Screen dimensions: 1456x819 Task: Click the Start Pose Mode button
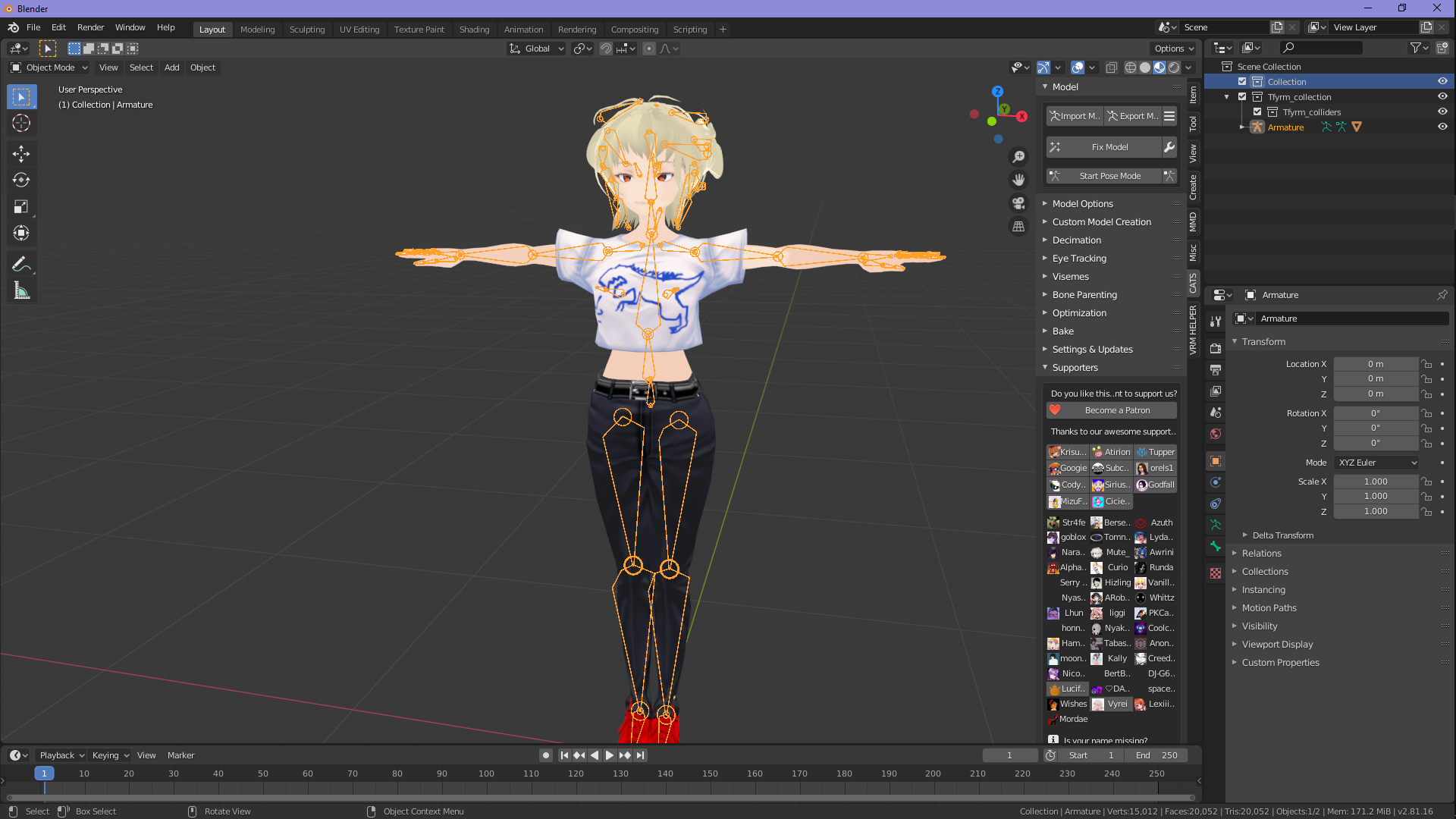tap(1104, 176)
